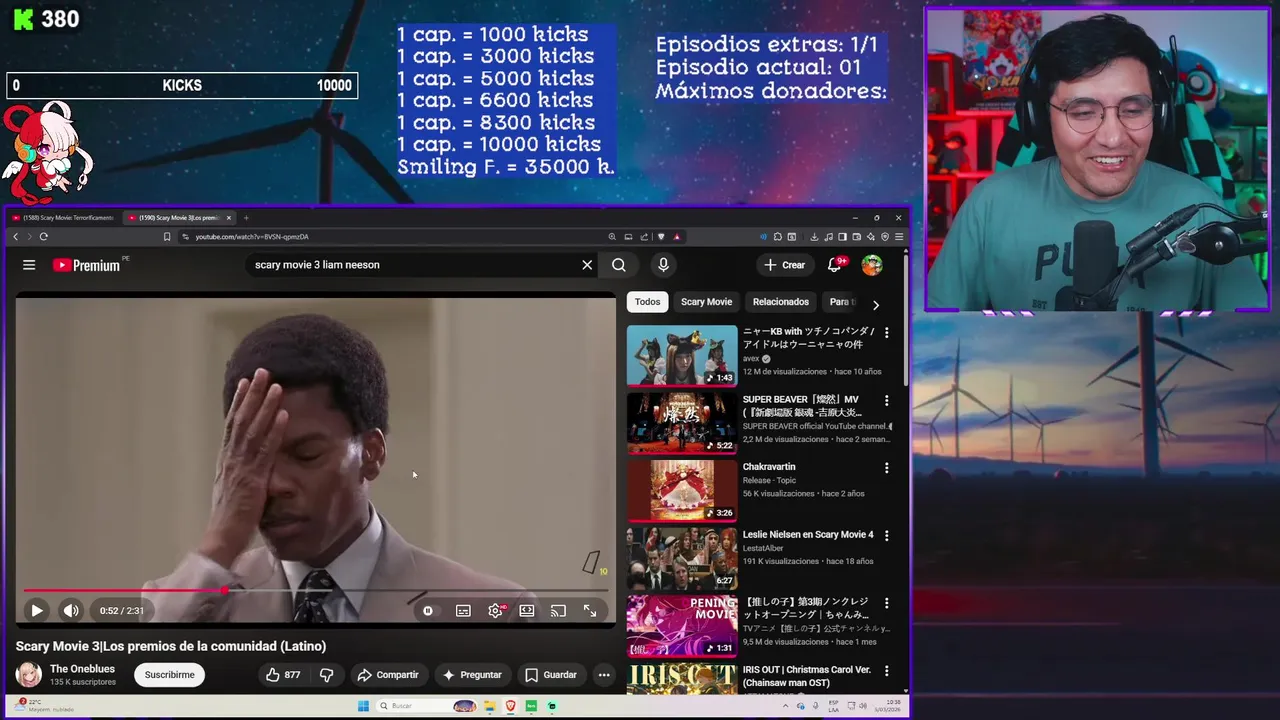Open Chakravartin video thumbnail
Screen dimensions: 1280x720
coord(682,490)
